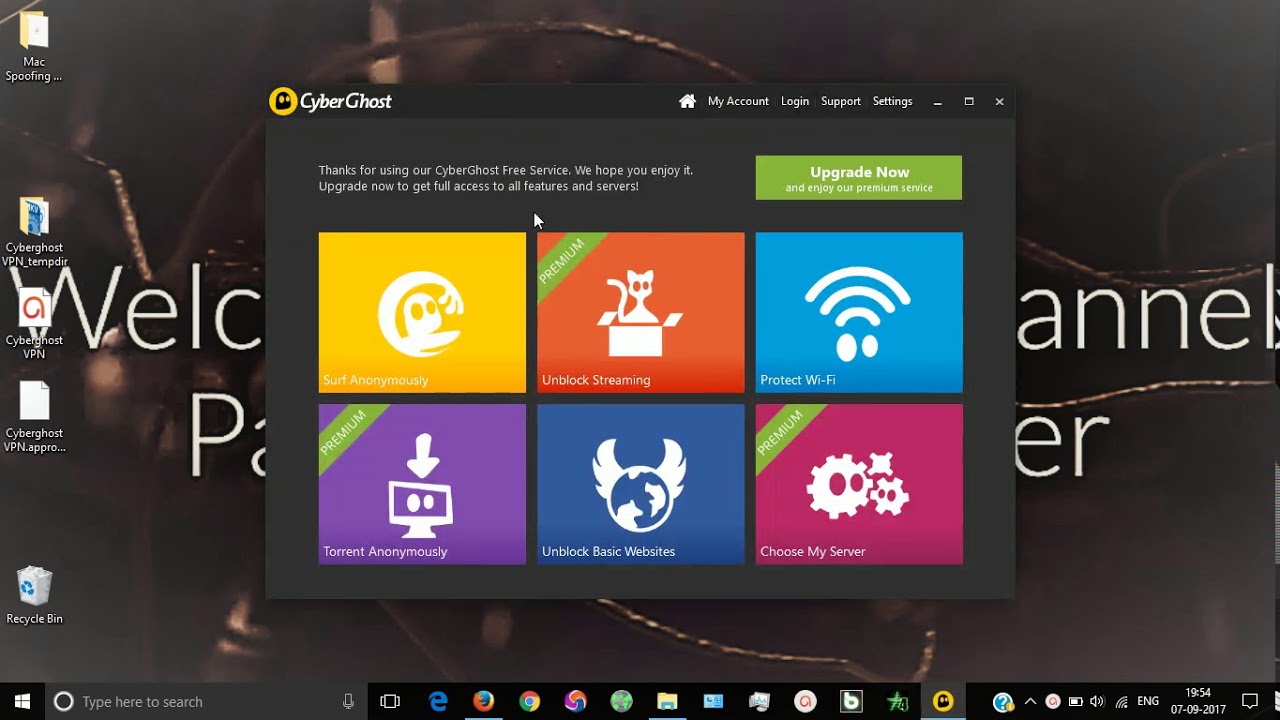This screenshot has width=1280, height=720.
Task: Open the Surf Anonymously tile
Action: click(422, 312)
